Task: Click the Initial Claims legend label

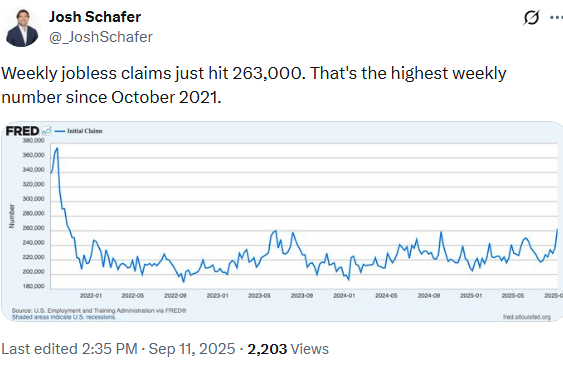Action: point(85,131)
